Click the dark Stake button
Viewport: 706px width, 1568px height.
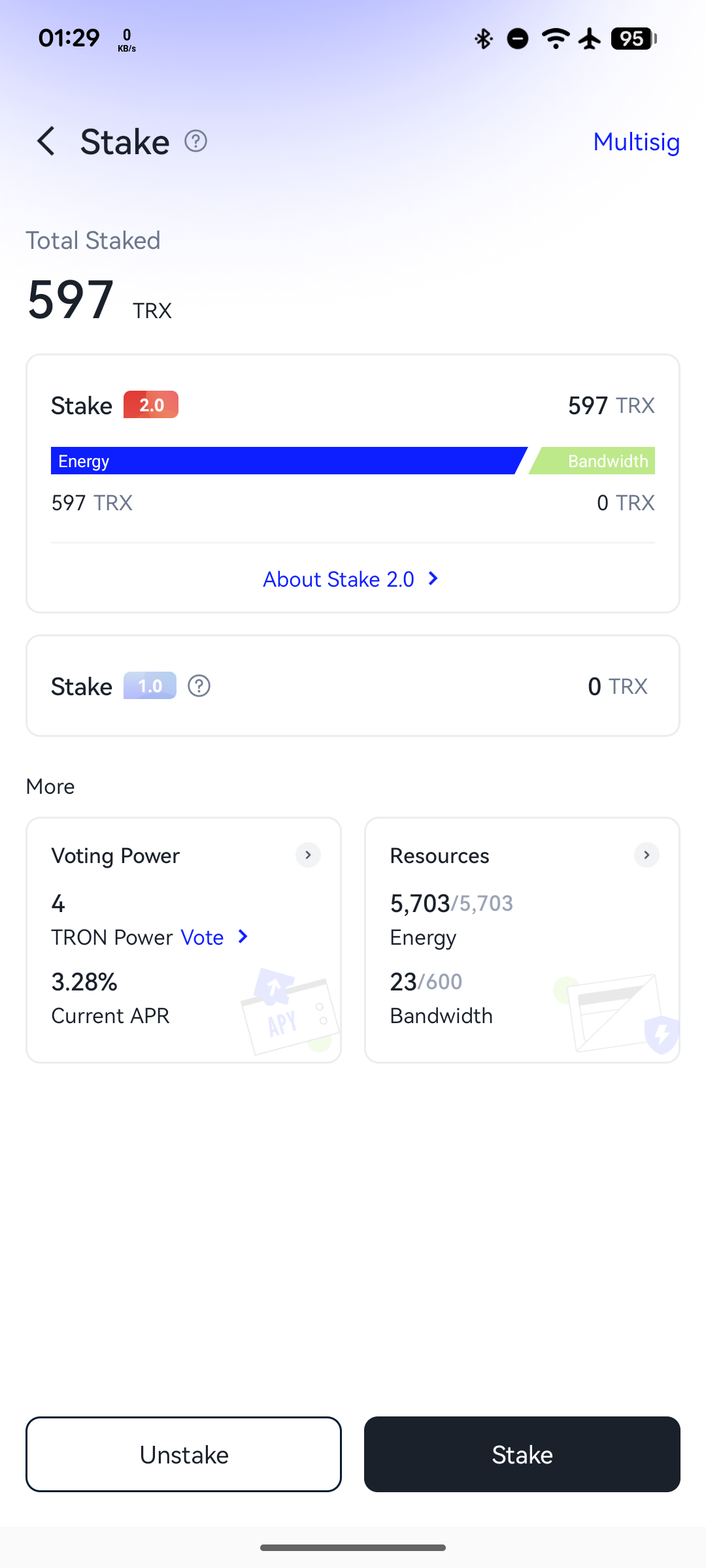(522, 1454)
